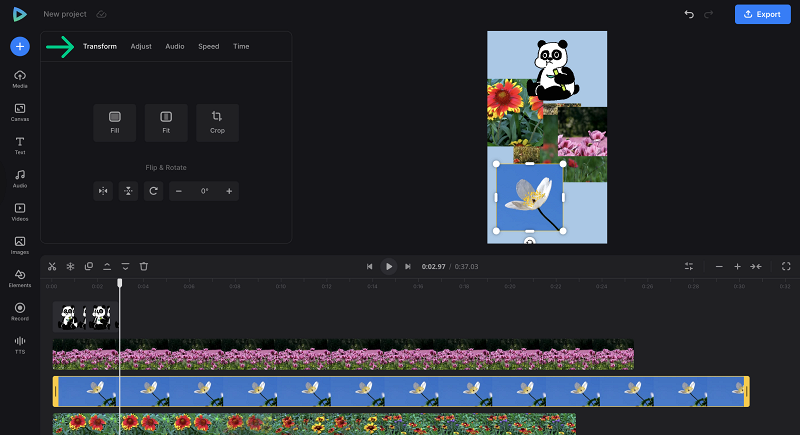Open the Record panel
The image size is (800, 435).
pyautogui.click(x=20, y=312)
